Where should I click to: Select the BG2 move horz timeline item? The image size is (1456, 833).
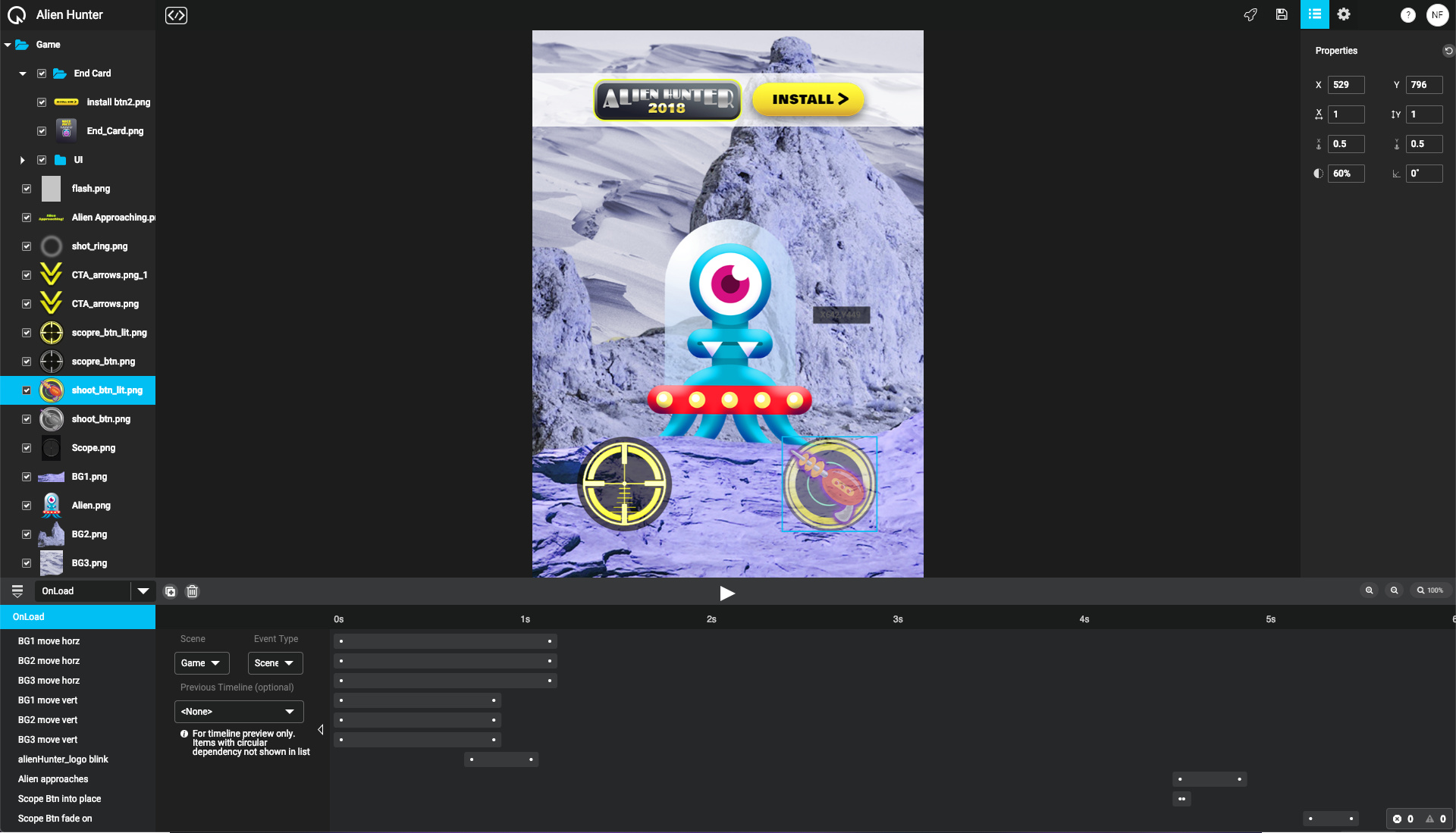click(49, 661)
